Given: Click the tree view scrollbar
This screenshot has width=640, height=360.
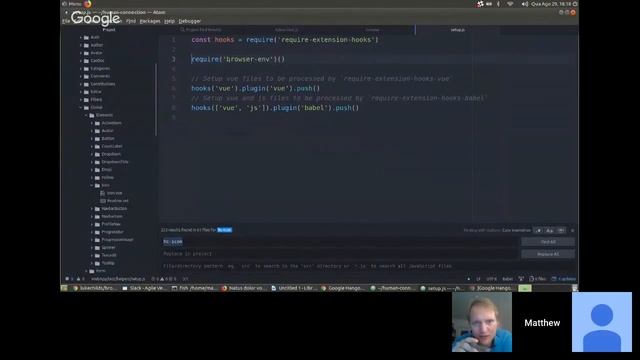Looking at the screenshot, I should click(156, 100).
